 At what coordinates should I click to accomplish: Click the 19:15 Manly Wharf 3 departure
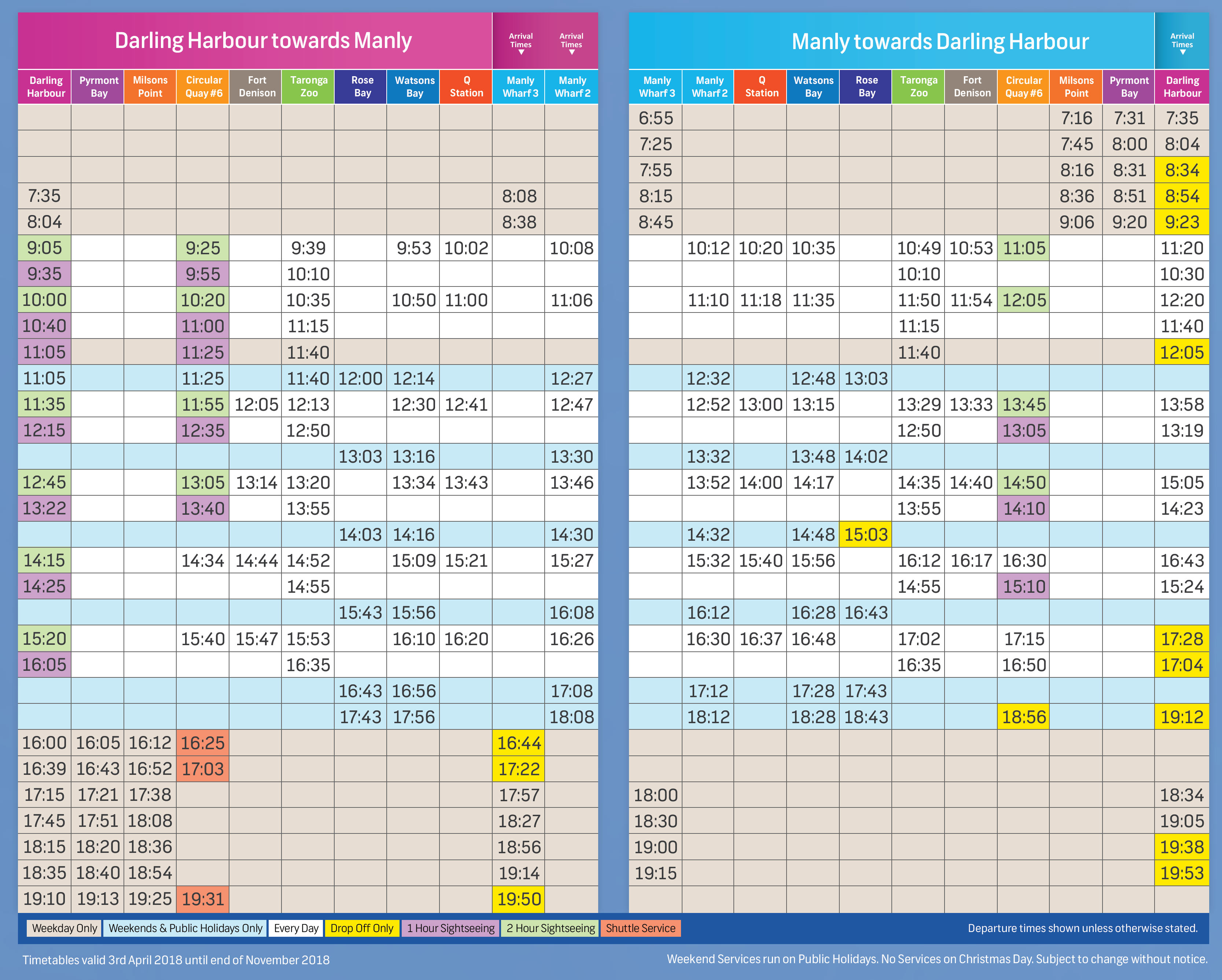click(x=656, y=873)
